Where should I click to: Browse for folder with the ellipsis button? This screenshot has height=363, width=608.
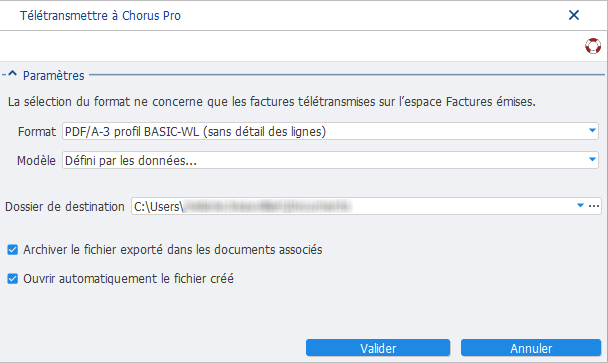594,206
